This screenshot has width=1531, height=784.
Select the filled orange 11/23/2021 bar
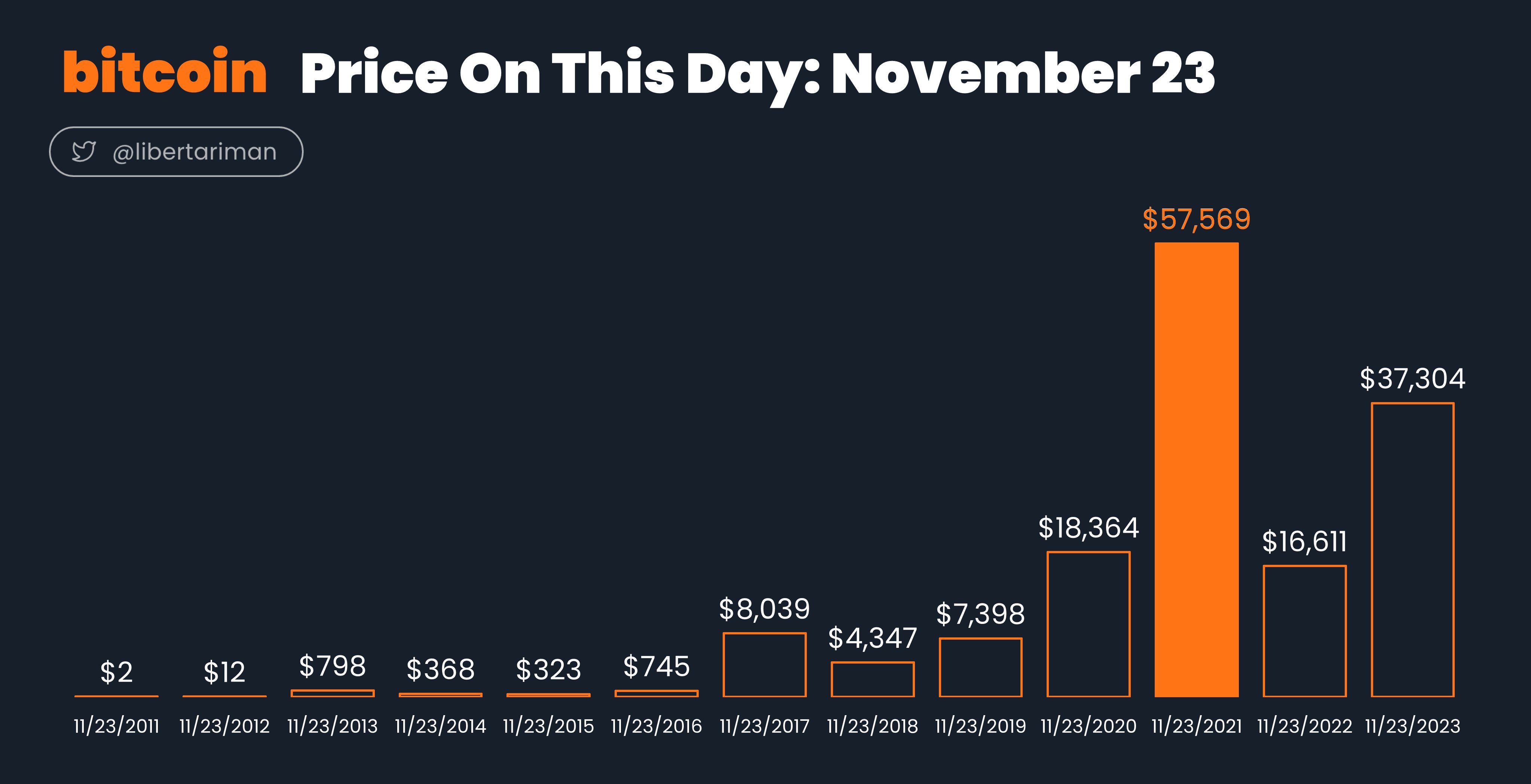[1196, 469]
